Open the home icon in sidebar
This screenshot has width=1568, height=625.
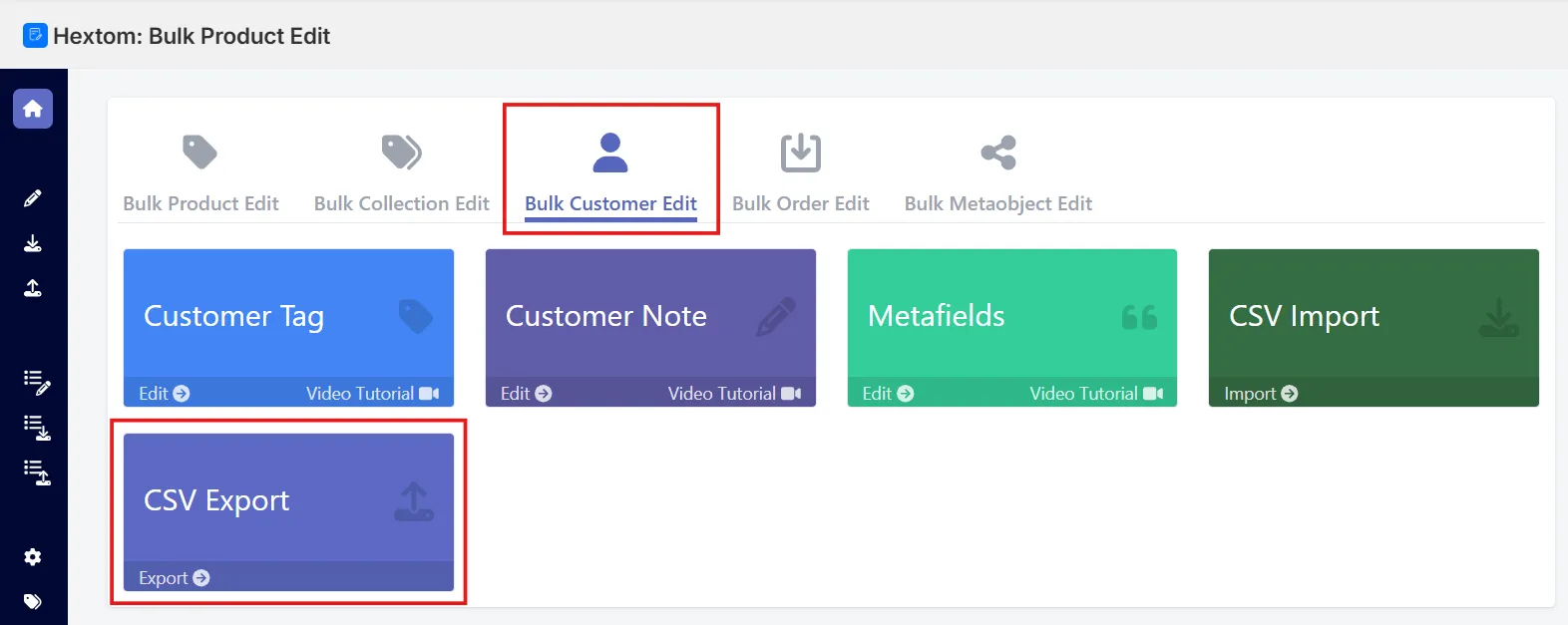33,109
